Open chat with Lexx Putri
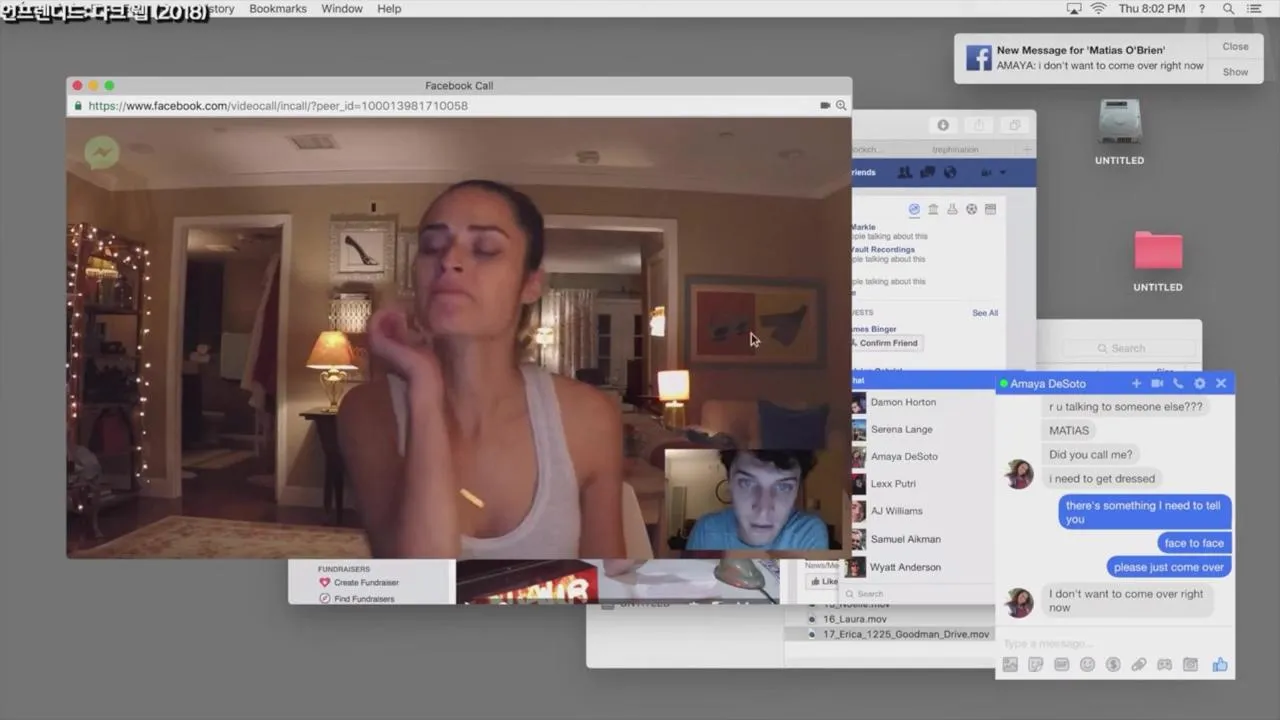 893,483
